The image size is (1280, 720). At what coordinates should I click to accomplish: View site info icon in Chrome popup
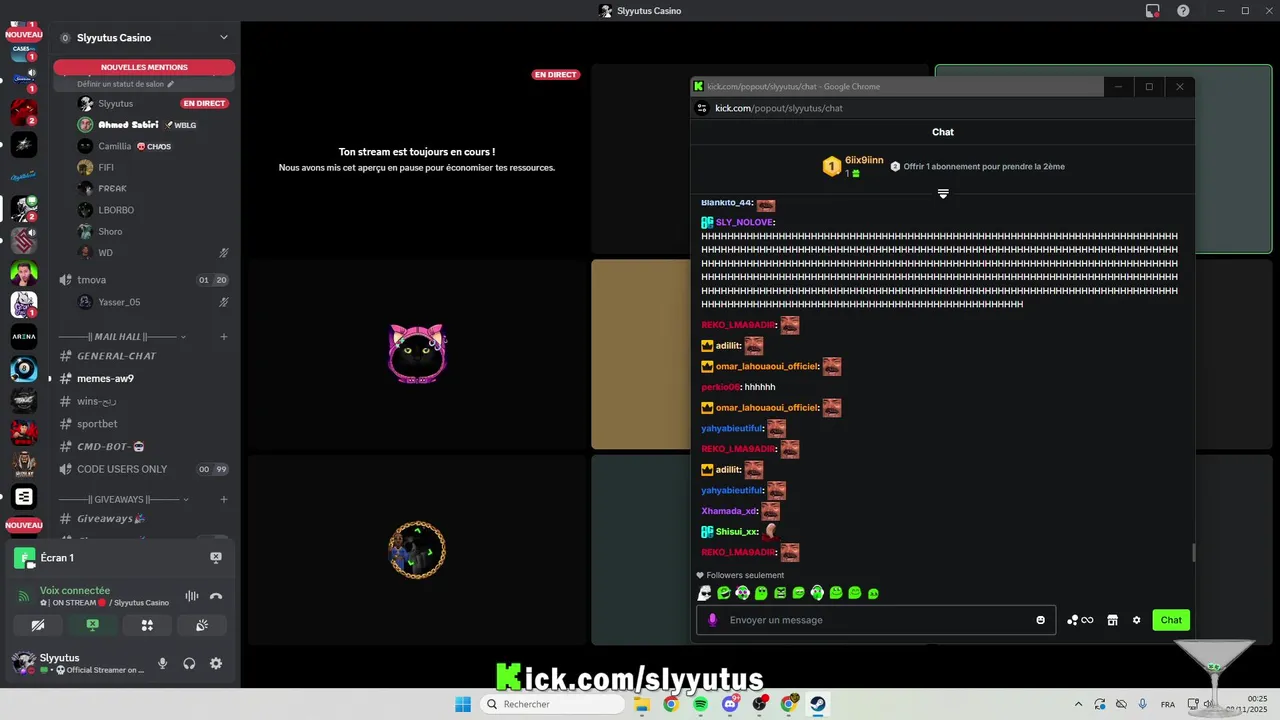point(702,108)
